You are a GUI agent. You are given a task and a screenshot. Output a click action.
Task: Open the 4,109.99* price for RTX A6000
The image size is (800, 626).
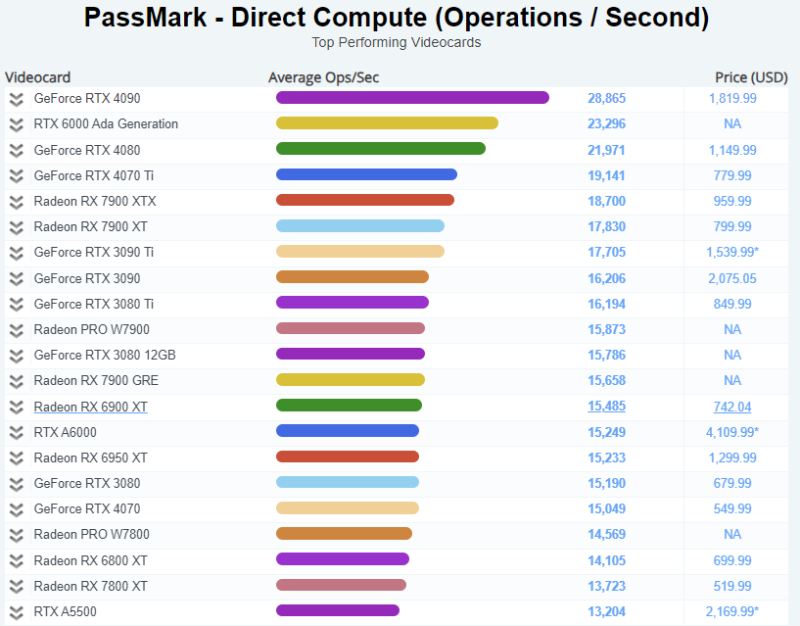coord(733,432)
